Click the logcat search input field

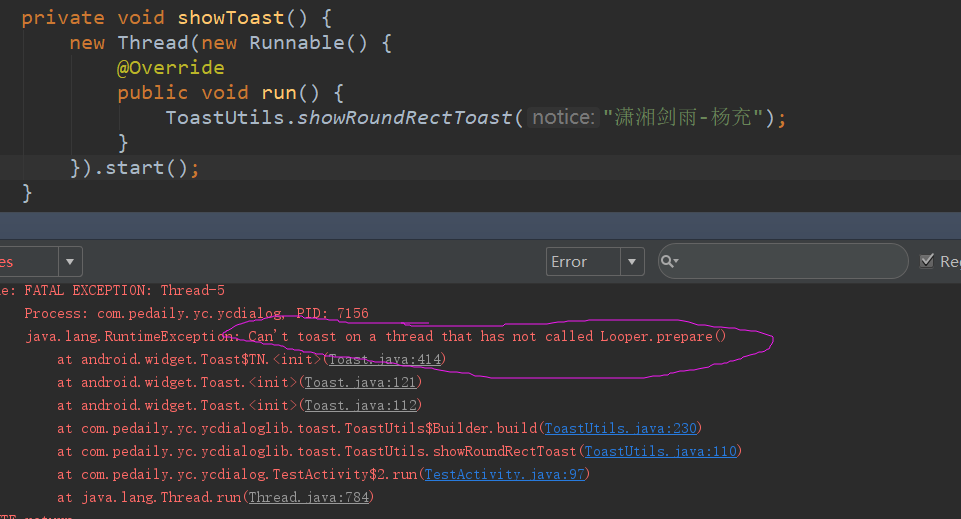(783, 262)
